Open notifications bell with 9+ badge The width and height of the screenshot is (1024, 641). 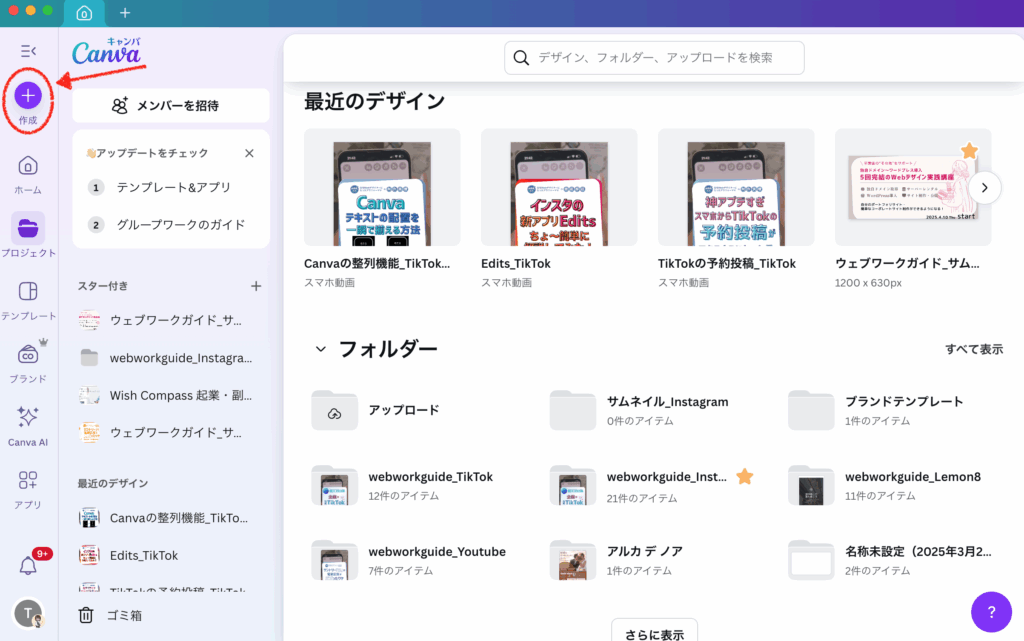[x=28, y=565]
